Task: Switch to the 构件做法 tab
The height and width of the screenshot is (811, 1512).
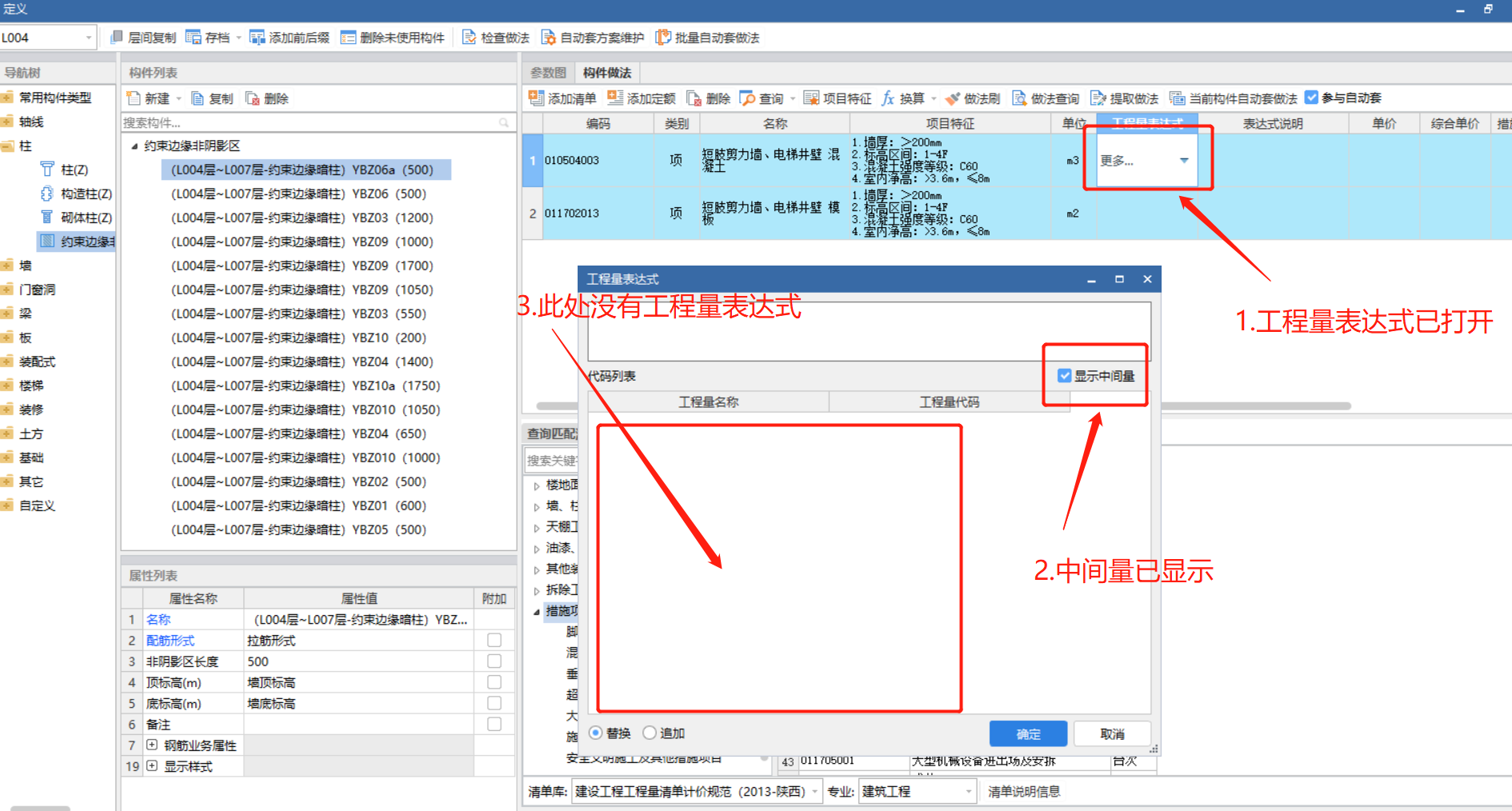Action: [607, 73]
